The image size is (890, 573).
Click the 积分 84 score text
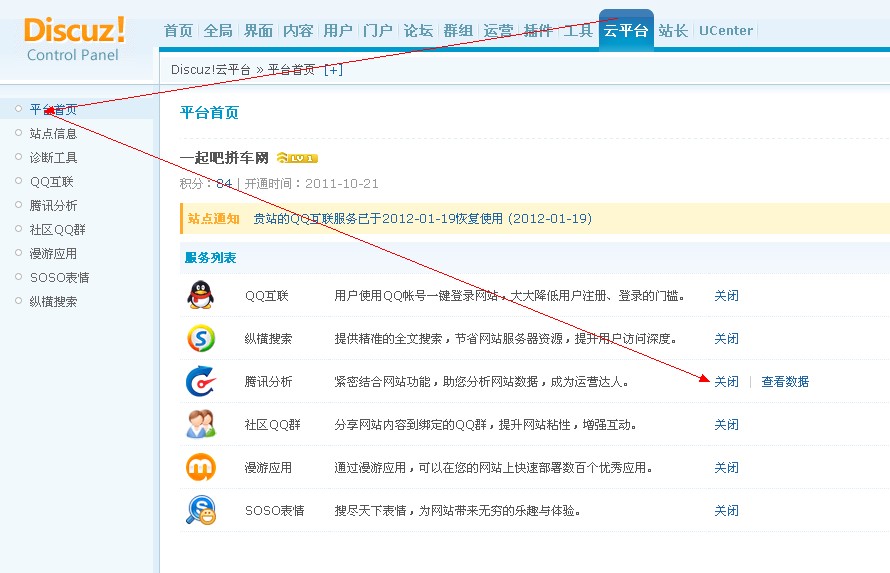click(x=206, y=184)
